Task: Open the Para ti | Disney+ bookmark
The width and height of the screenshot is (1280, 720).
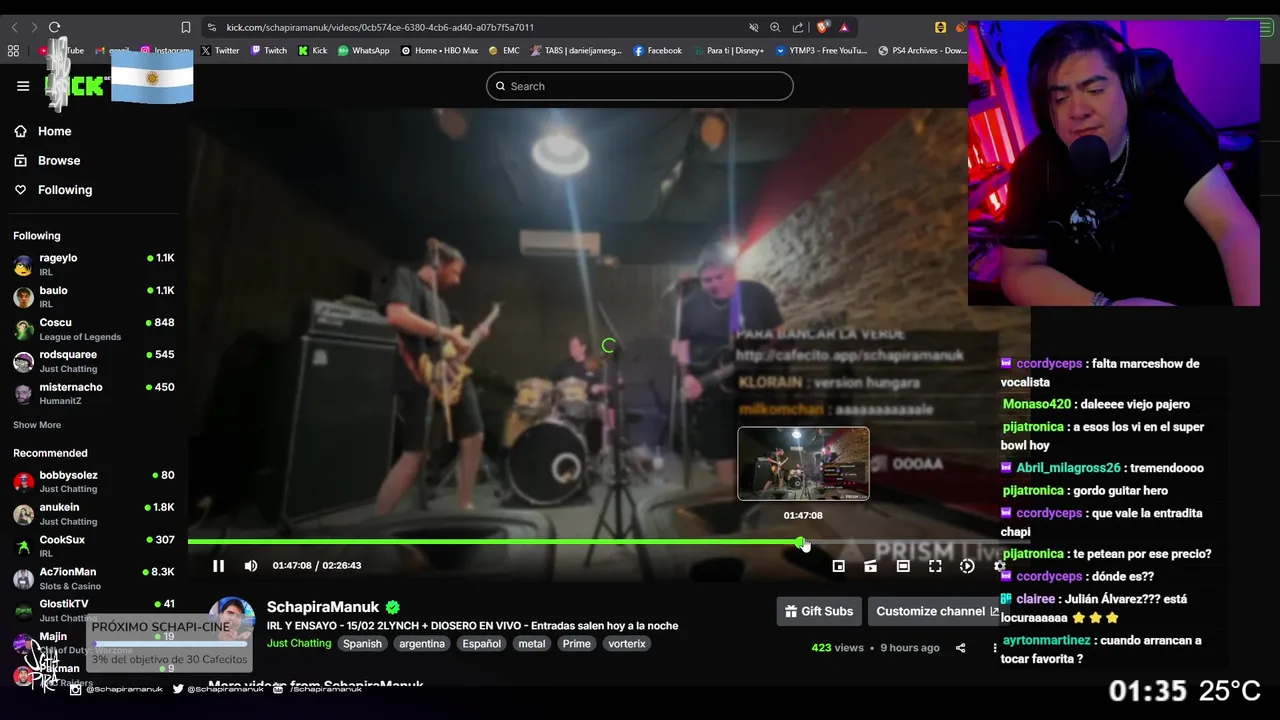Action: coord(728,50)
